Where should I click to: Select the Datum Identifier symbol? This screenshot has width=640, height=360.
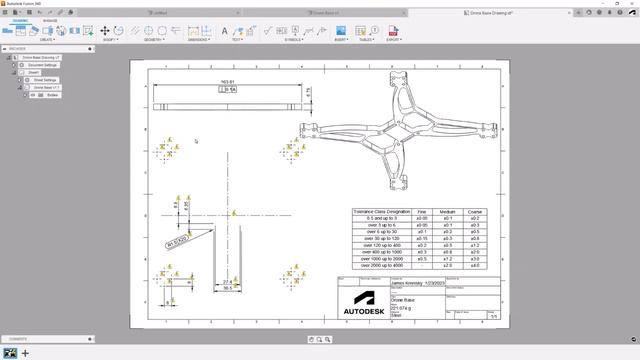[x=295, y=31]
